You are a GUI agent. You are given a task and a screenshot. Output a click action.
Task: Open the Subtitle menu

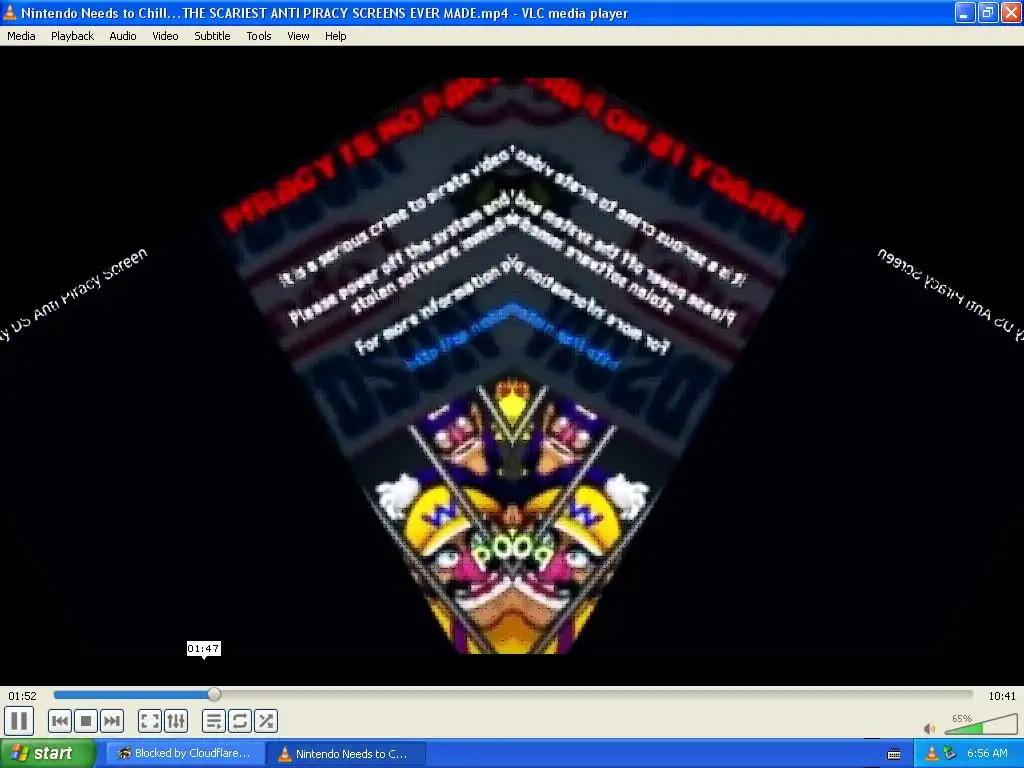tap(212, 36)
